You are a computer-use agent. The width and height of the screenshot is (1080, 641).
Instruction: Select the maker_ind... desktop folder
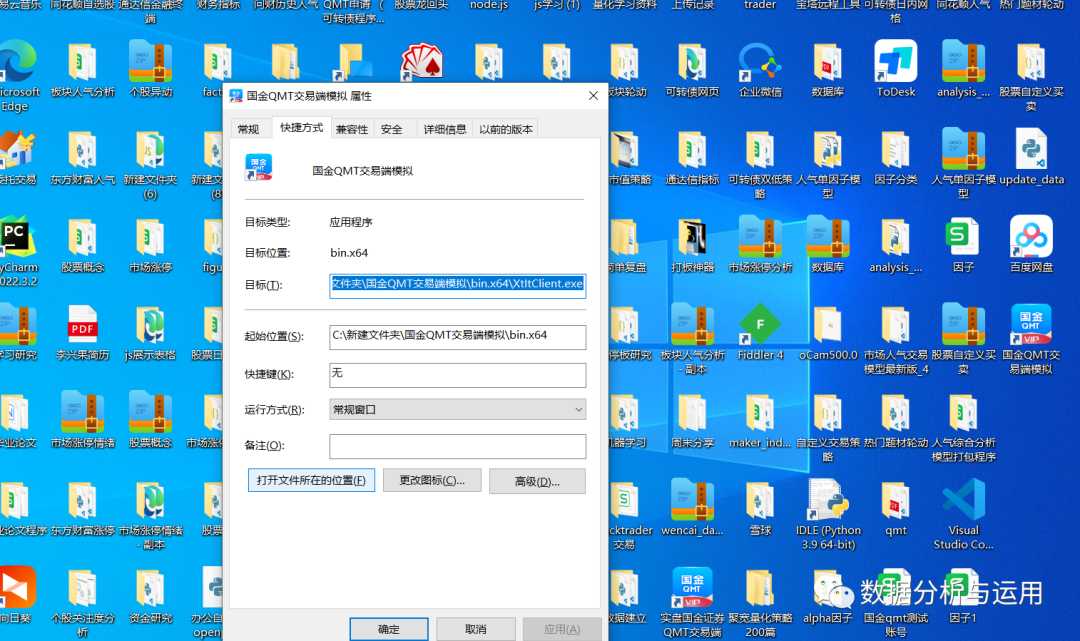coord(760,421)
